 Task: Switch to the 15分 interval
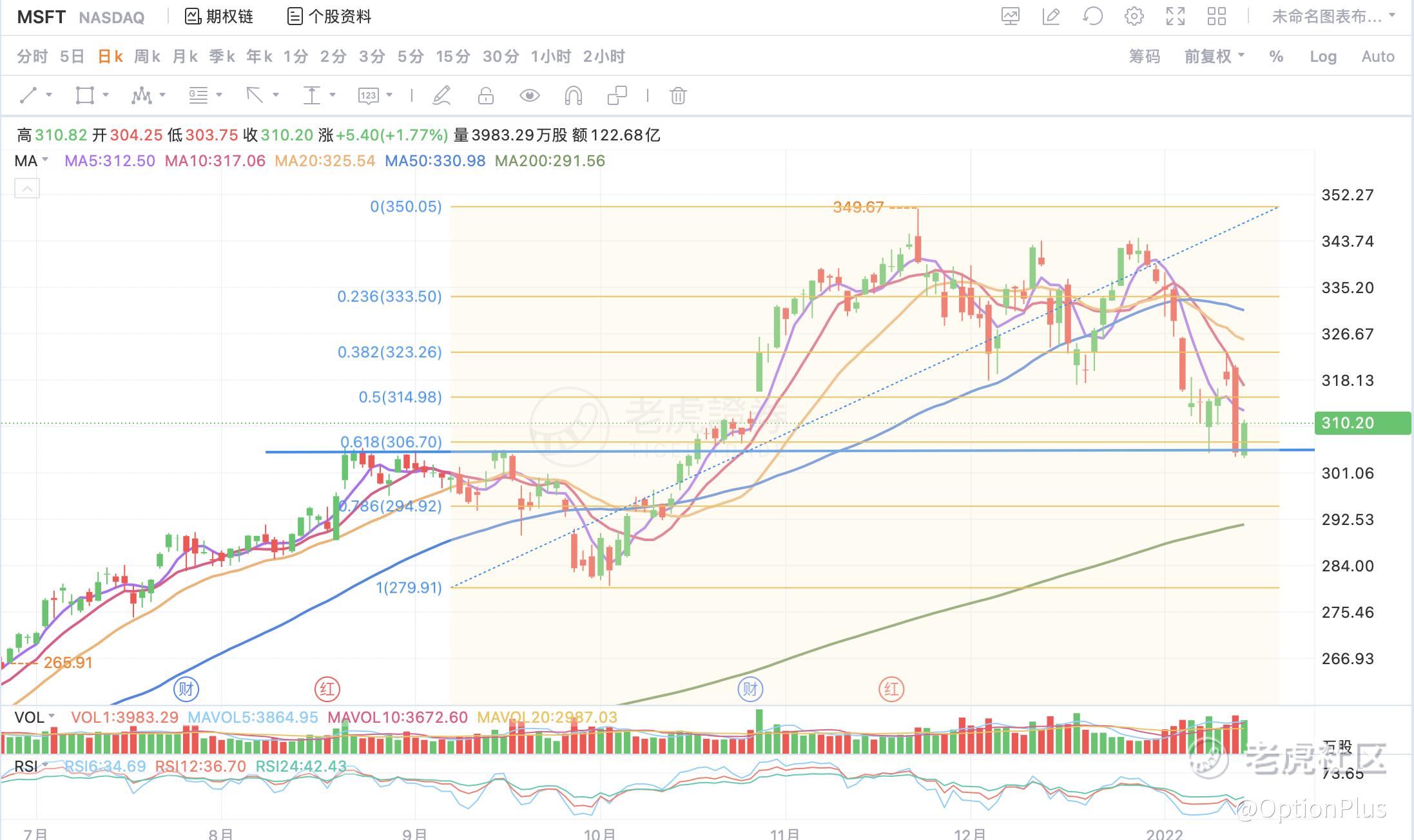(x=453, y=57)
